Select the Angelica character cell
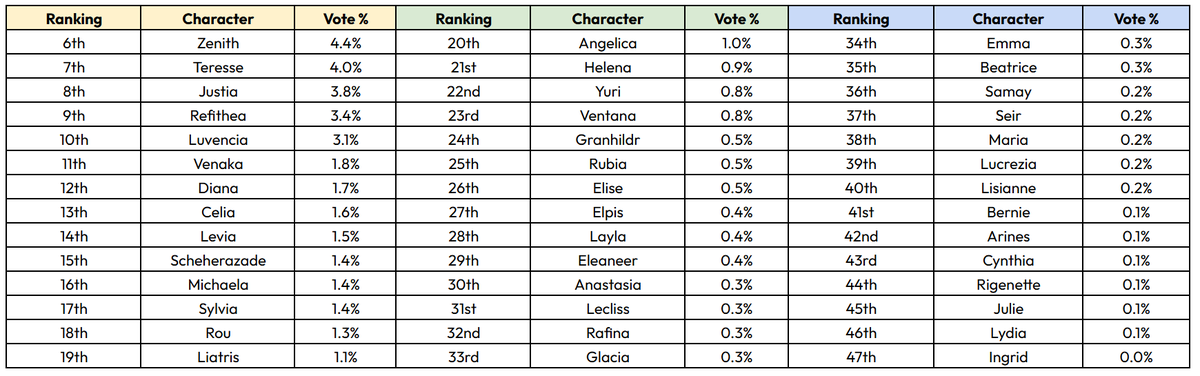The image size is (1200, 376). pyautogui.click(x=607, y=43)
